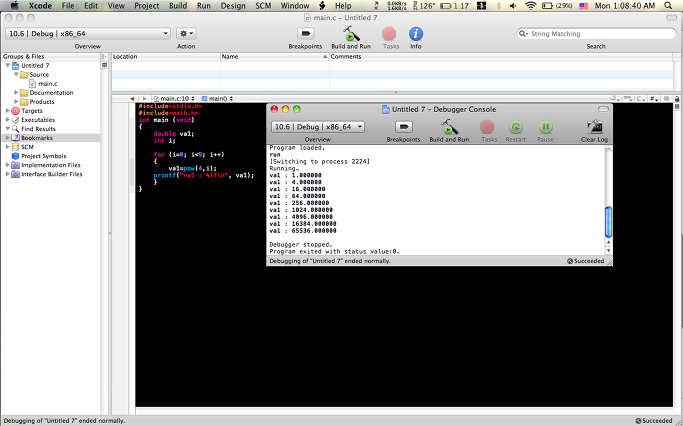Open the main() function popup
This screenshot has width=683, height=426.
click(x=217, y=98)
